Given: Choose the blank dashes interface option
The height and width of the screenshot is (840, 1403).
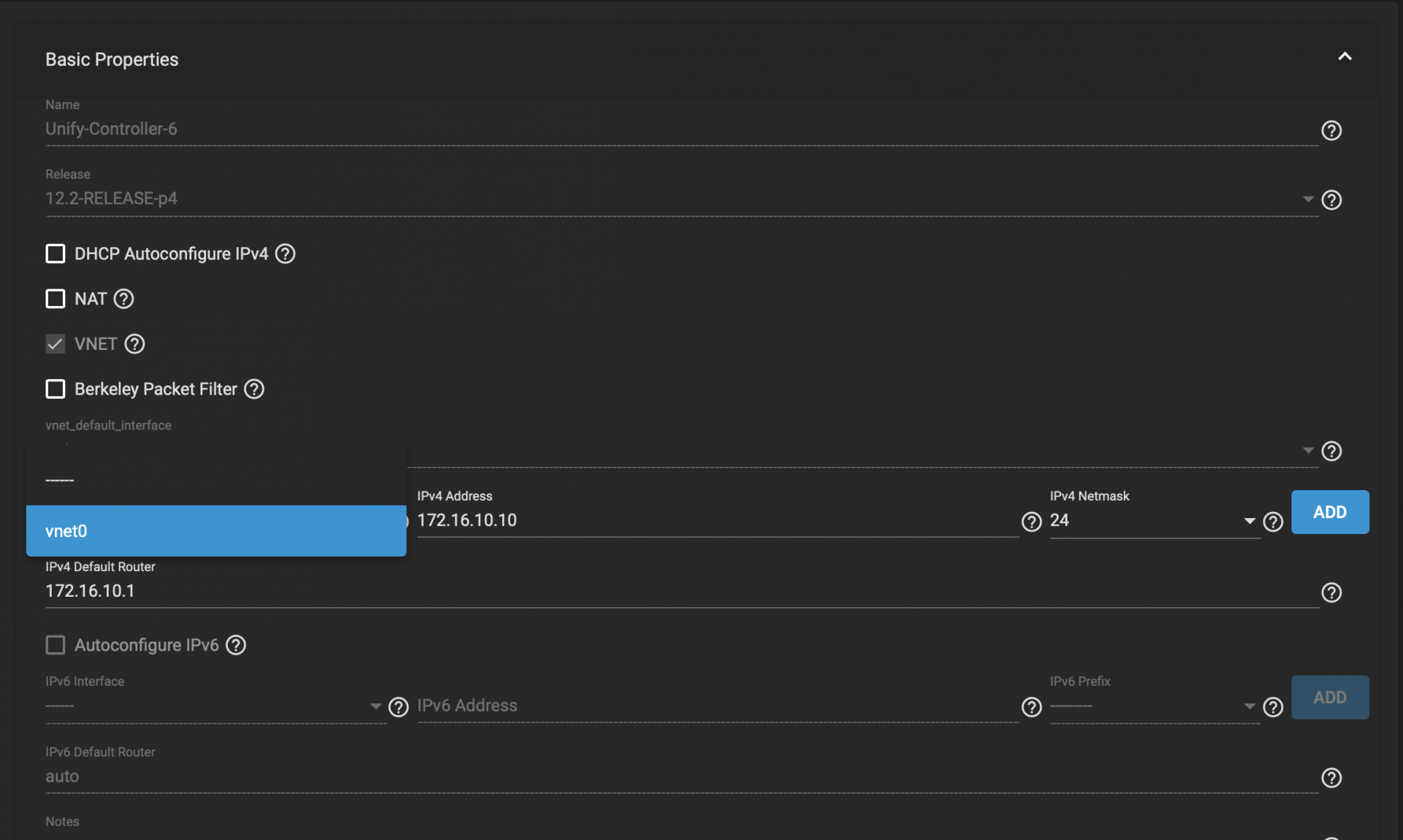Looking at the screenshot, I should point(216,480).
